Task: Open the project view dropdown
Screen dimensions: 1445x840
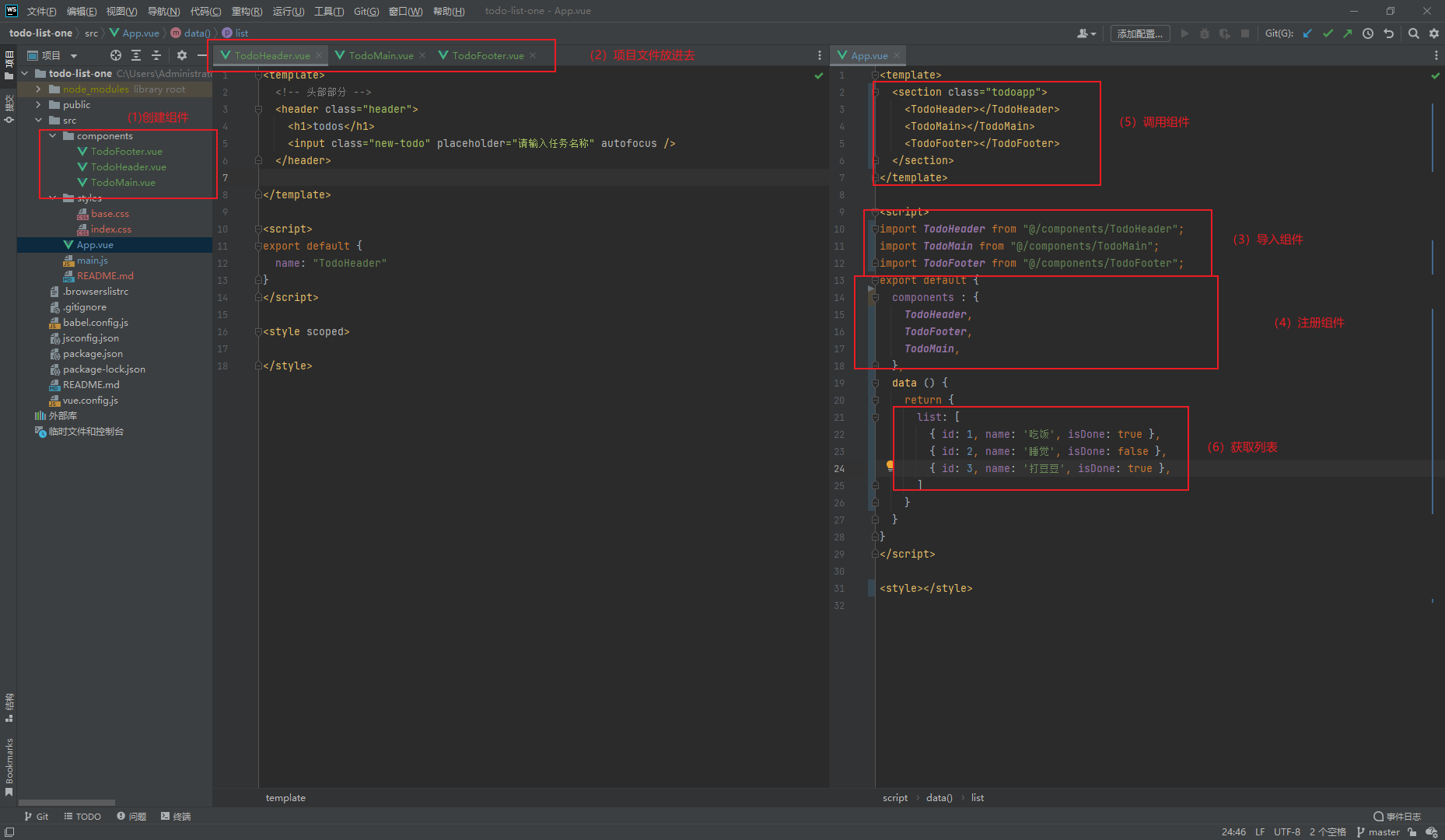Action: pyautogui.click(x=74, y=56)
